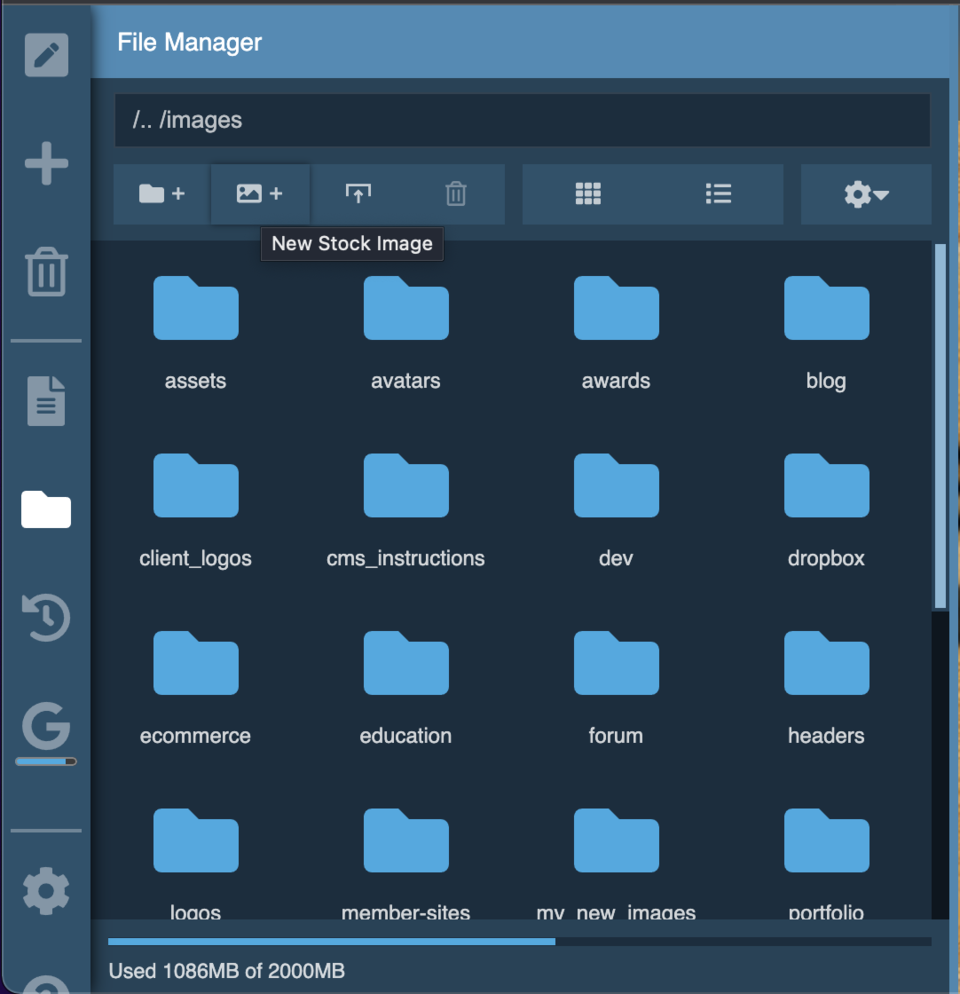Click the delete trash icon in toolbar
The height and width of the screenshot is (994, 960).
(x=456, y=194)
